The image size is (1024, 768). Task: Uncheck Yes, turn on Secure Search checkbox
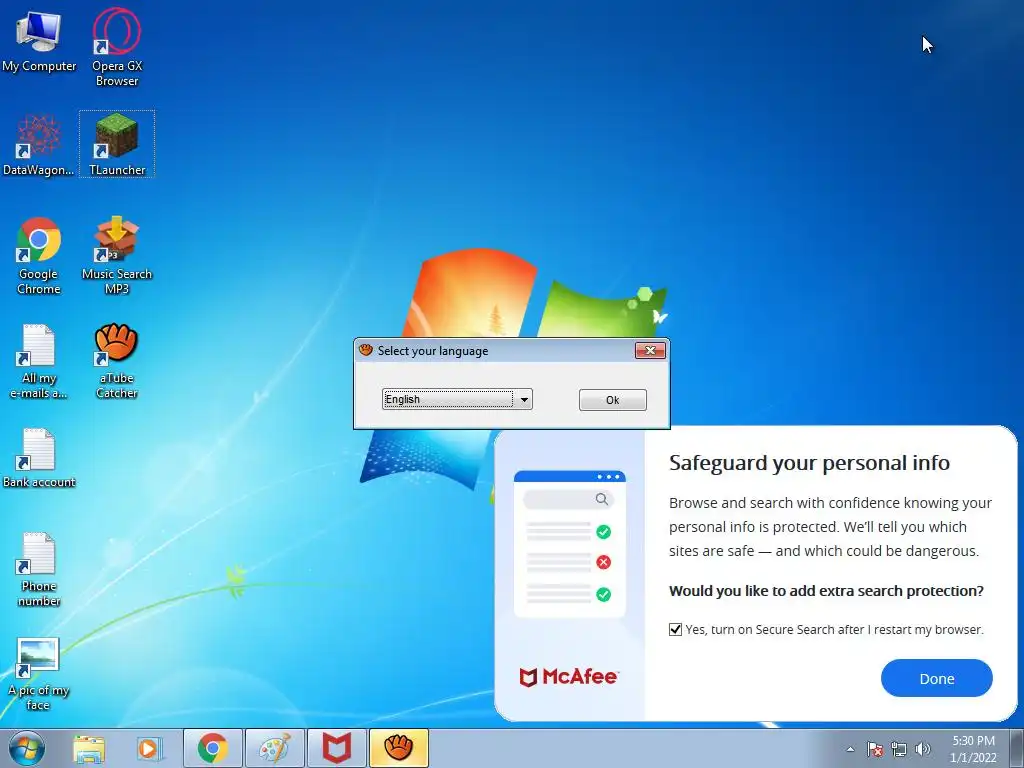pyautogui.click(x=675, y=630)
